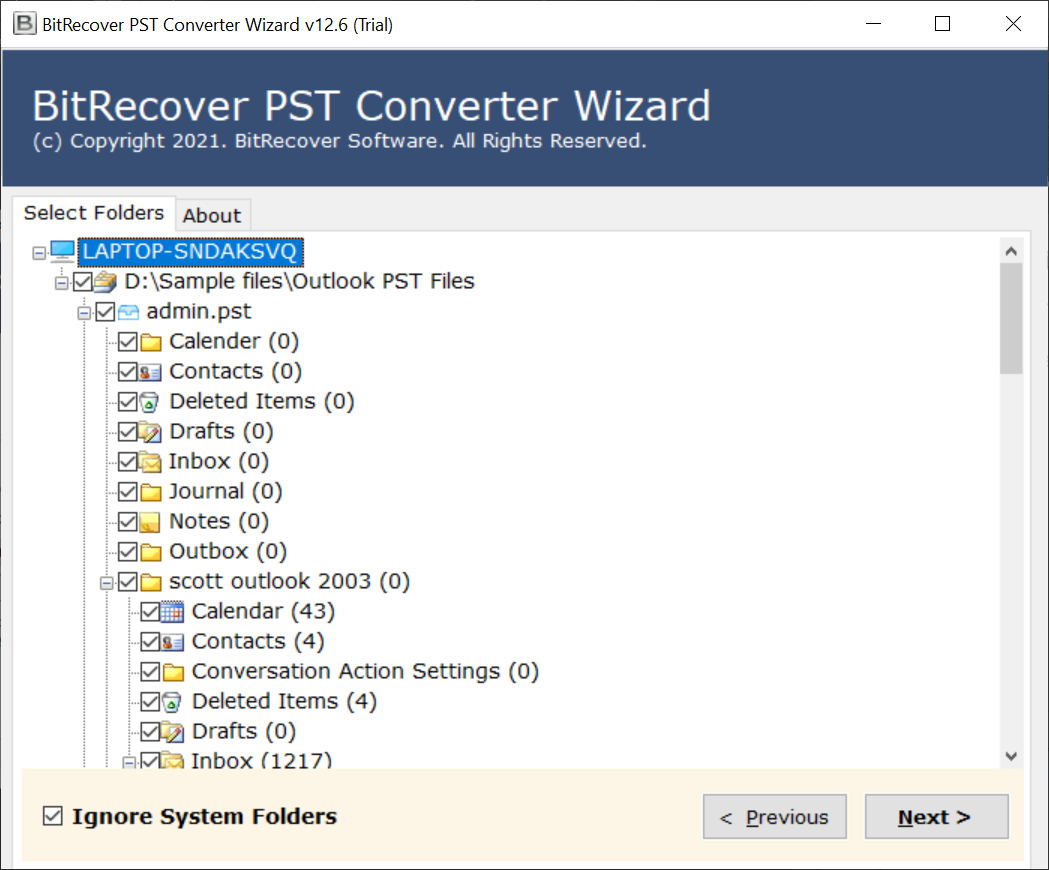Select the Conversation Action Settings (0) label
1049x870 pixels.
(365, 672)
